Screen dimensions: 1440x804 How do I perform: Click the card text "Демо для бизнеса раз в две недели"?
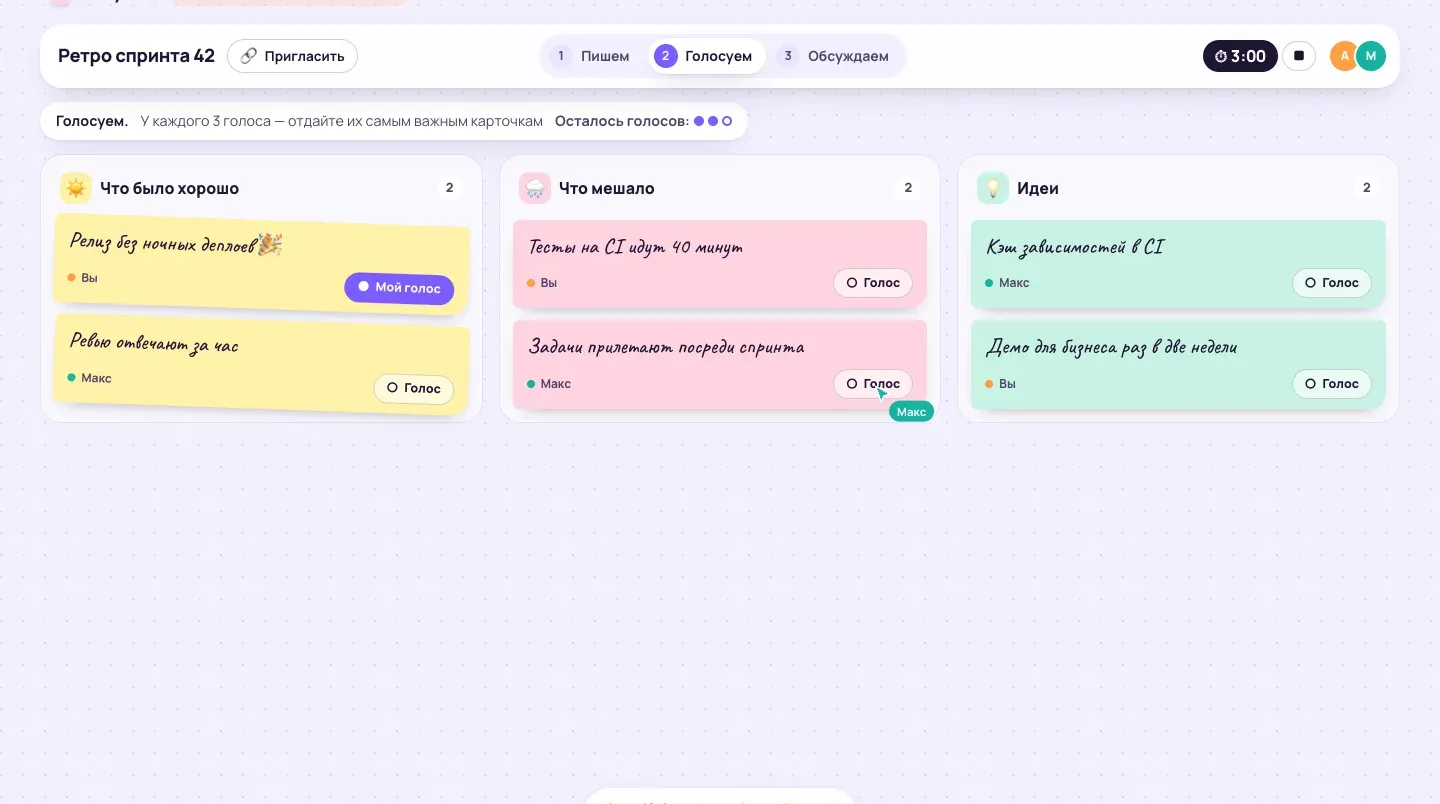[1112, 348]
